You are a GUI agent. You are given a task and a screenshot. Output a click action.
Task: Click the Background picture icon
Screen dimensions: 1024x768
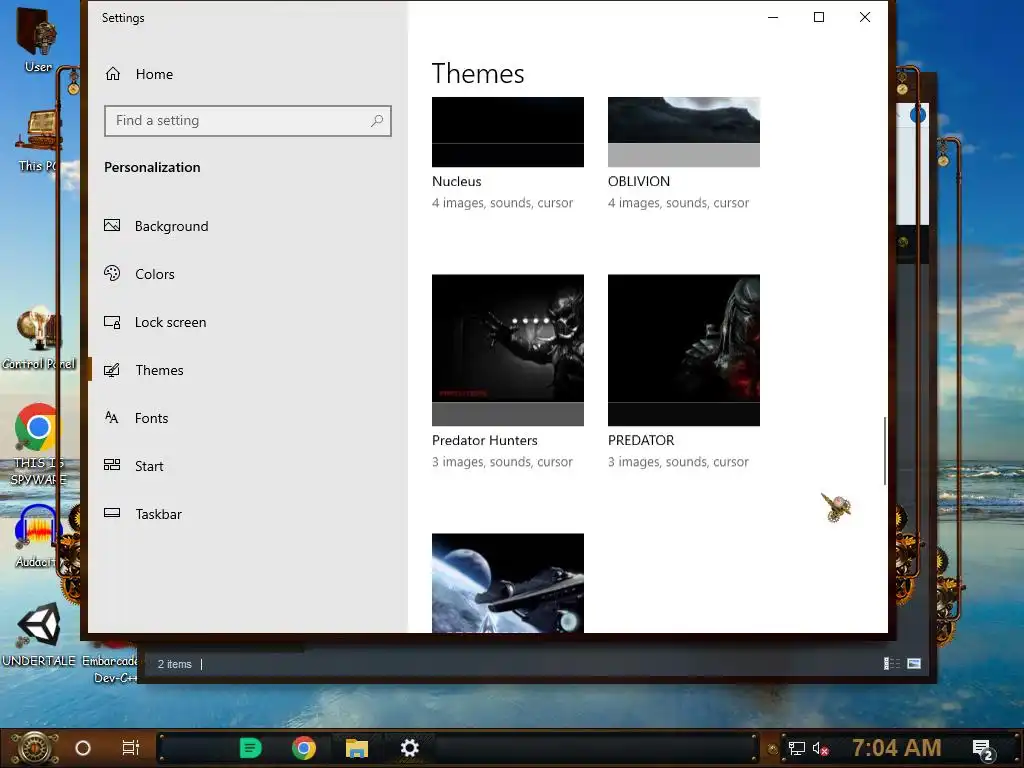[112, 225]
